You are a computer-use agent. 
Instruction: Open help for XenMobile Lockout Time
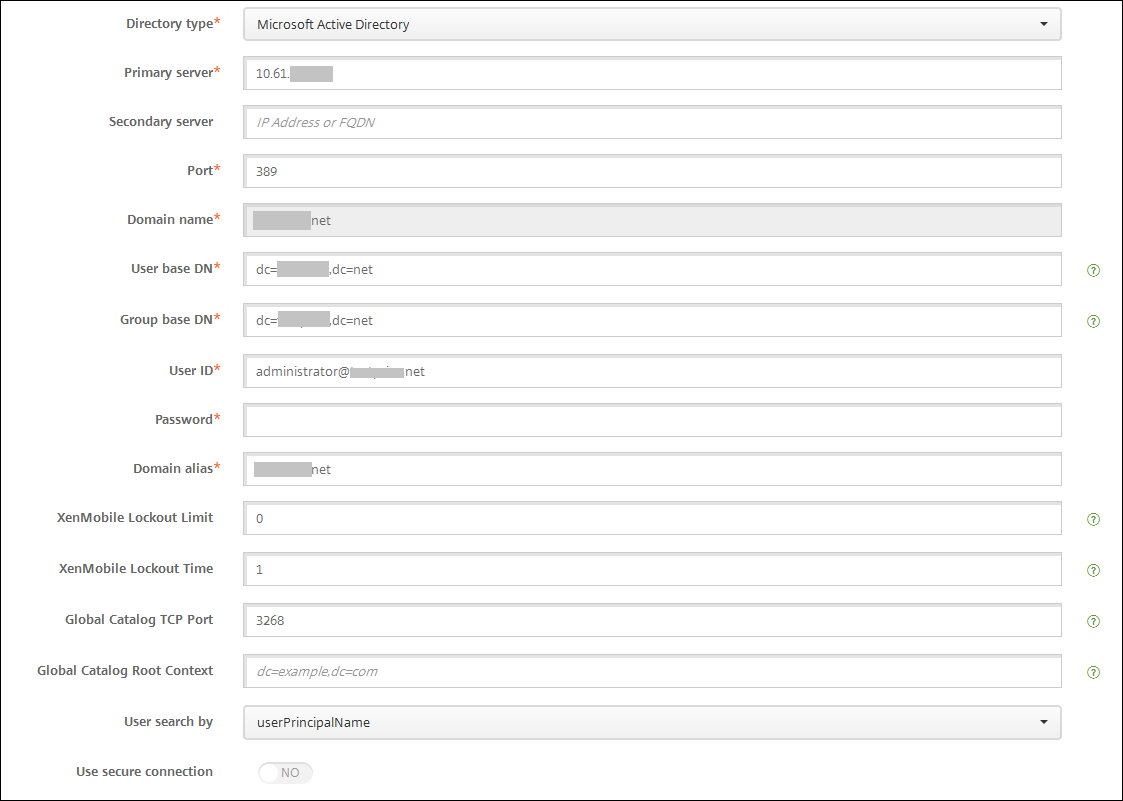pos(1093,570)
